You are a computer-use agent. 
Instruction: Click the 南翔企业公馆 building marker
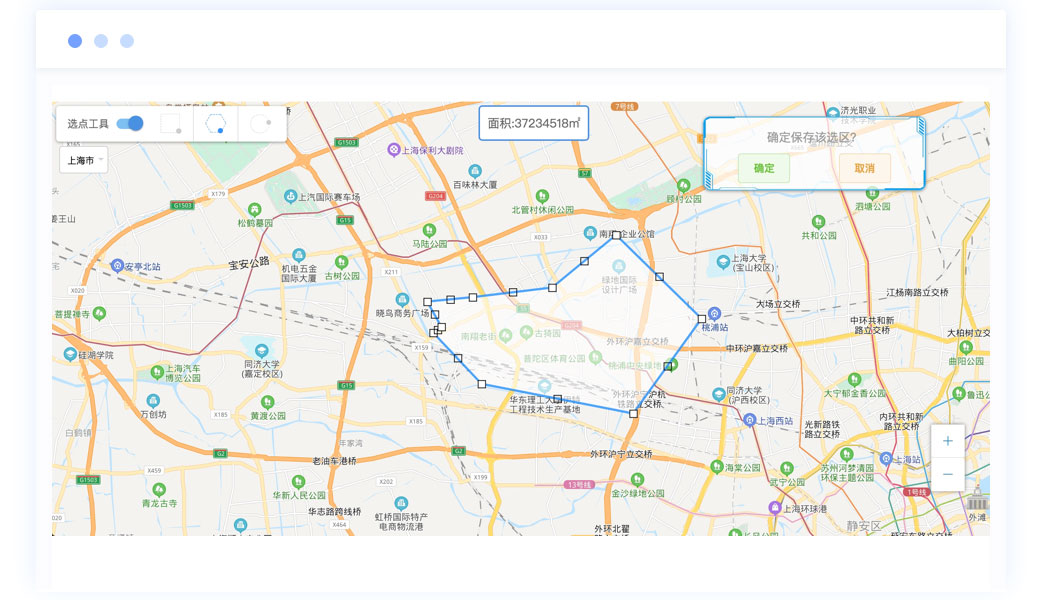point(590,233)
